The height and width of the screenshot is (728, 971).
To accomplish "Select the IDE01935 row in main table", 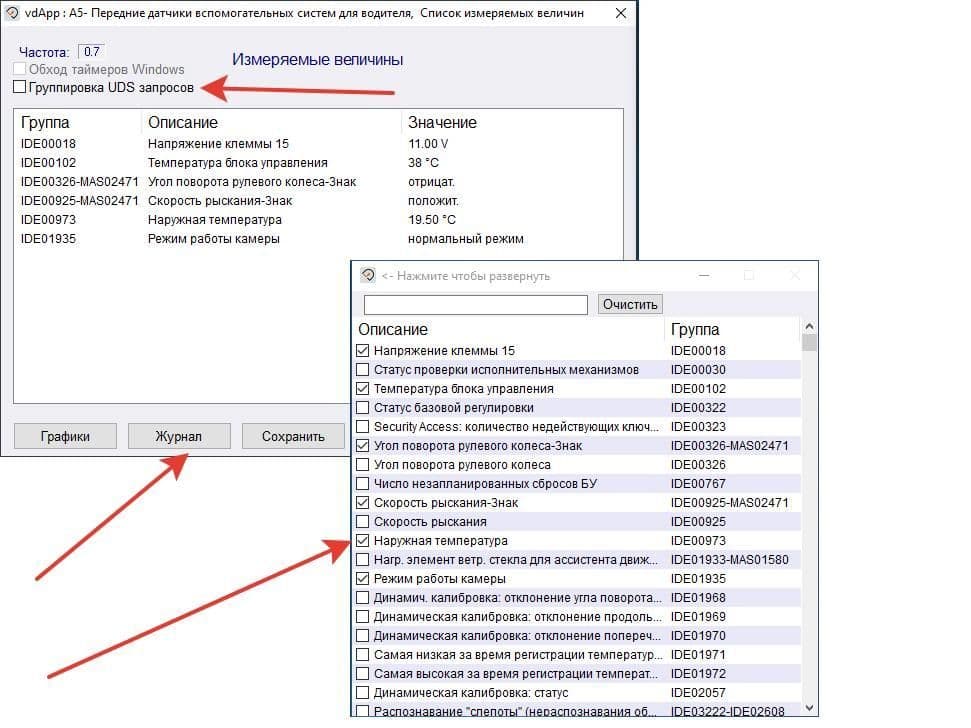I will point(318,239).
